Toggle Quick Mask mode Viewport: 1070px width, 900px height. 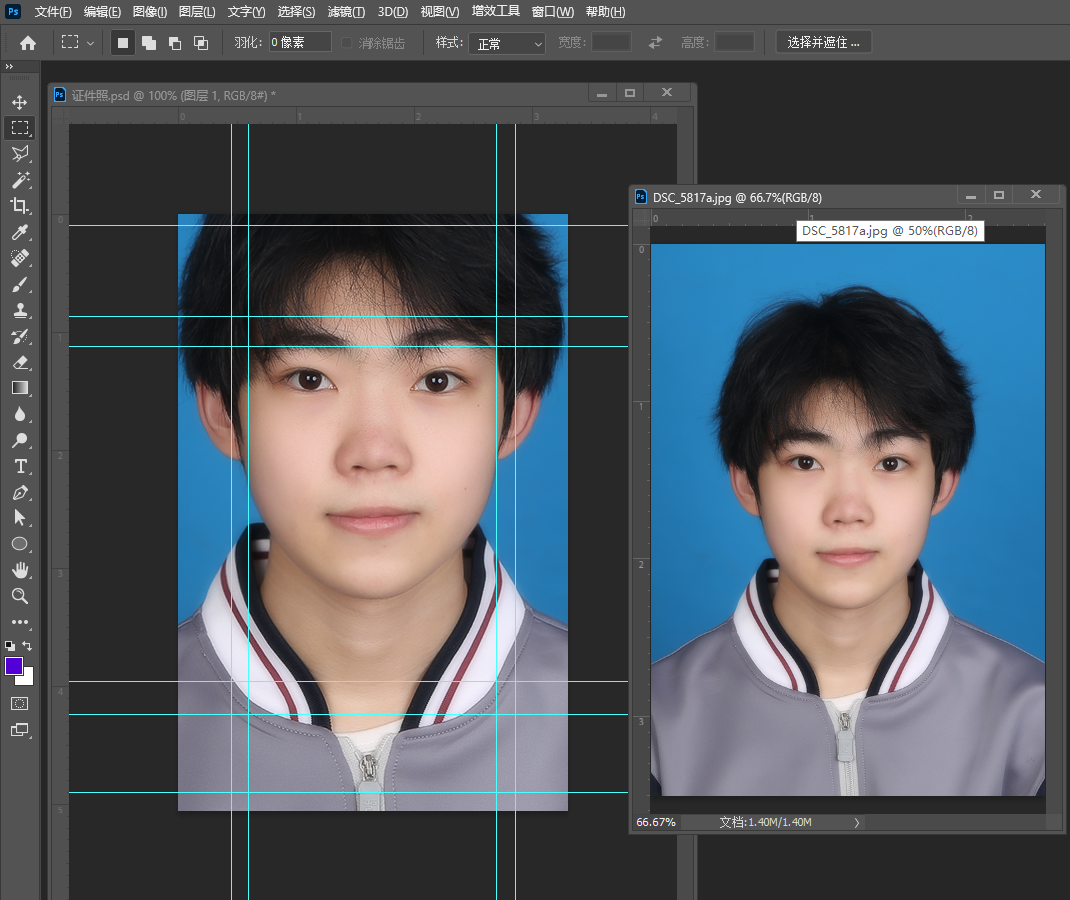pos(20,704)
